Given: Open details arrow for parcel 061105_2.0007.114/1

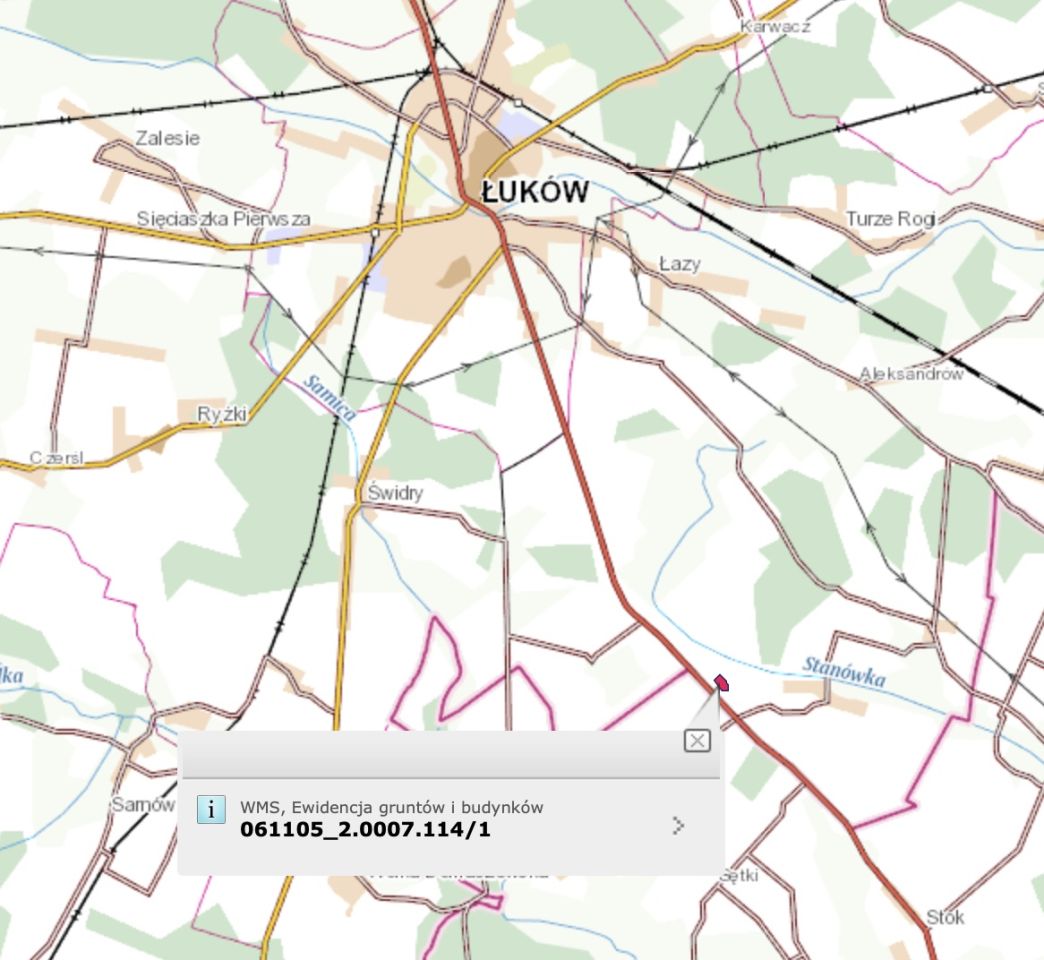Looking at the screenshot, I should tap(678, 826).
